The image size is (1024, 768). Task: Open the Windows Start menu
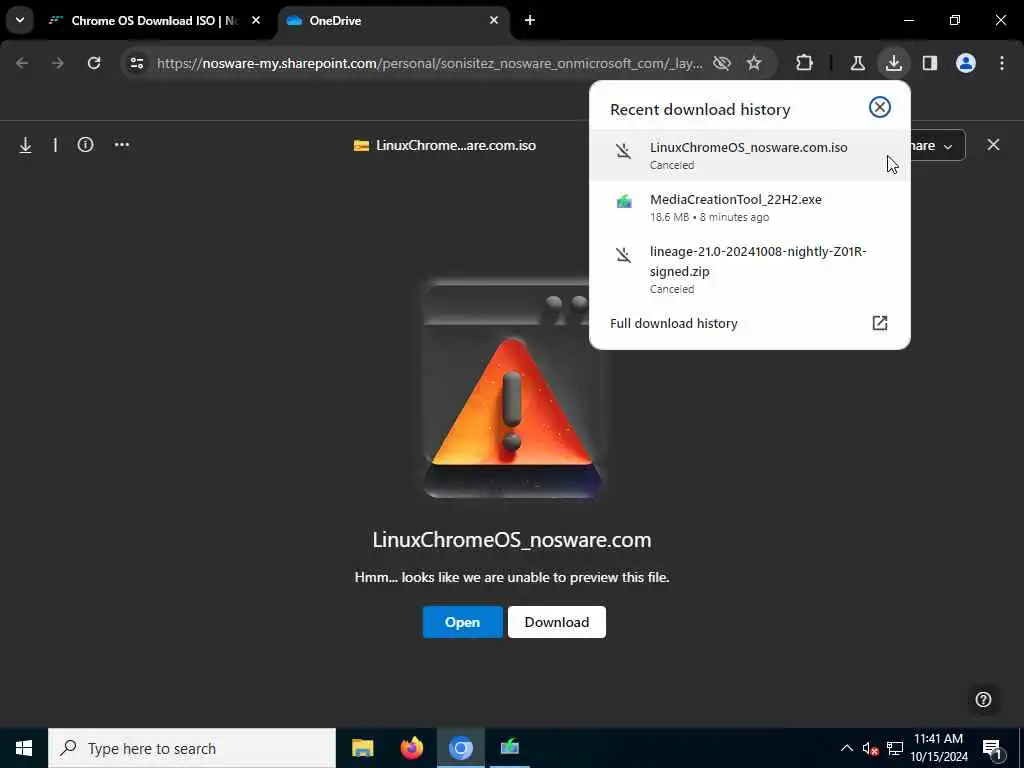[24, 748]
